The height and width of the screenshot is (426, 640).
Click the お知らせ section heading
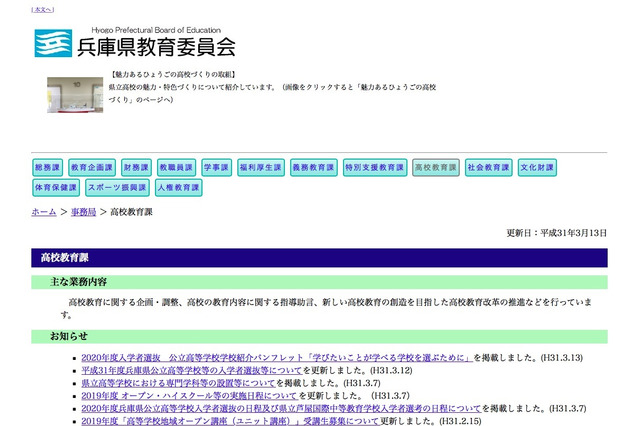click(x=319, y=337)
